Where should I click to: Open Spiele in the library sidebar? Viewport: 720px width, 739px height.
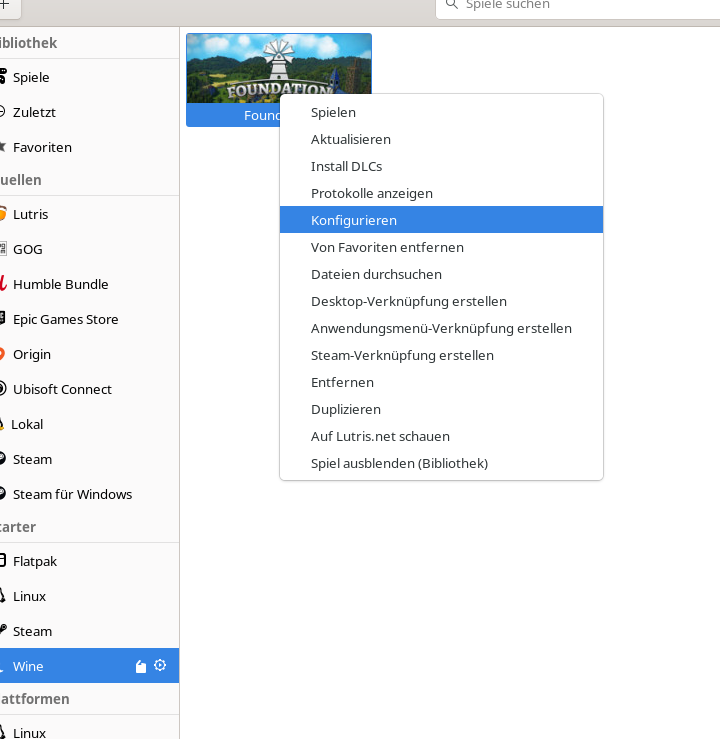90,77
